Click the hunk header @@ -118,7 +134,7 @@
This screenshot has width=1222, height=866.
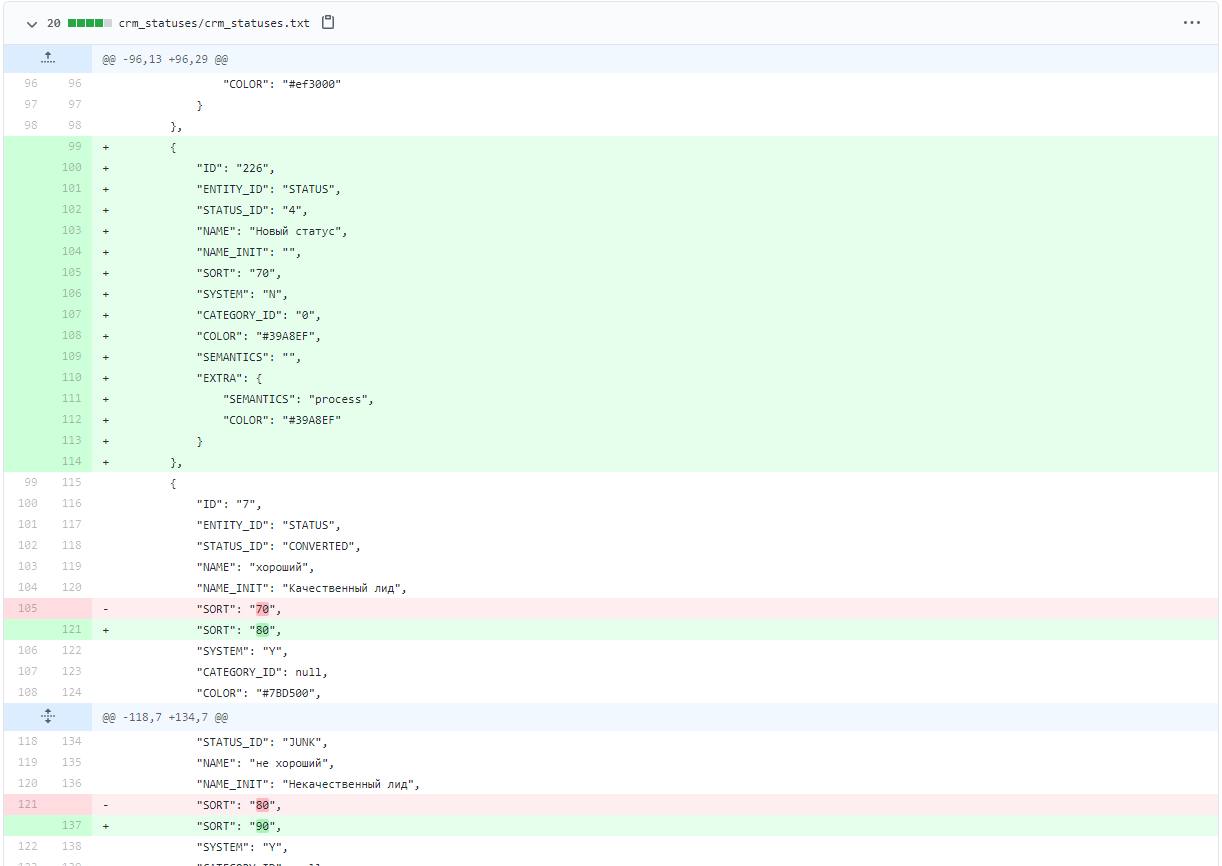165,718
